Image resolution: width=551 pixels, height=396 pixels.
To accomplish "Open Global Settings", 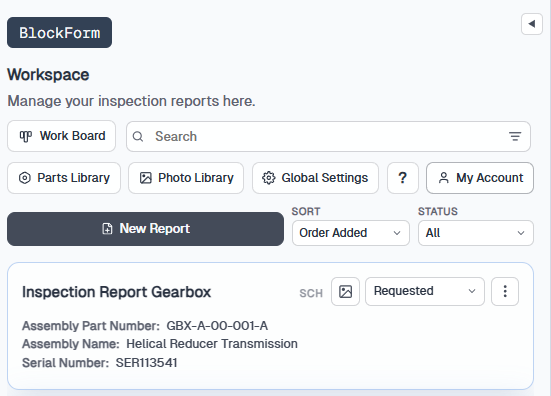I will [315, 178].
